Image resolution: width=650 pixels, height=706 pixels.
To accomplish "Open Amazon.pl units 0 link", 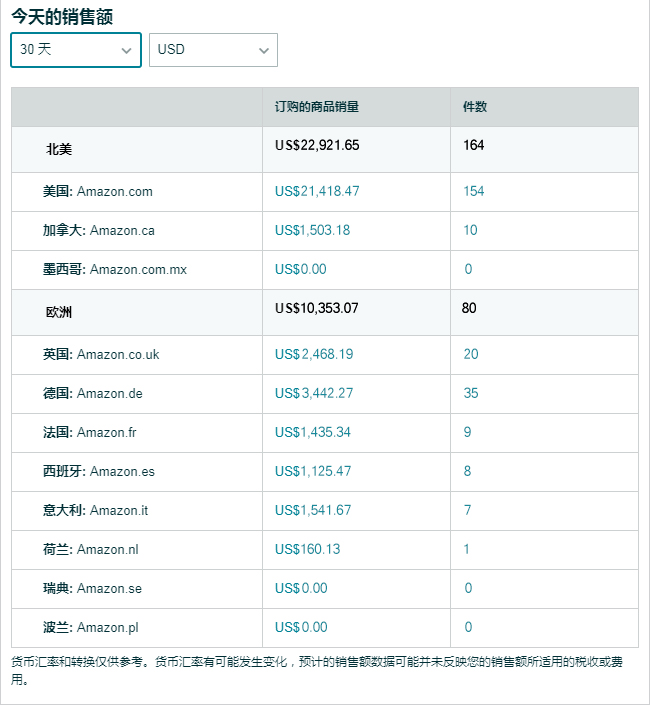I will (x=468, y=627).
